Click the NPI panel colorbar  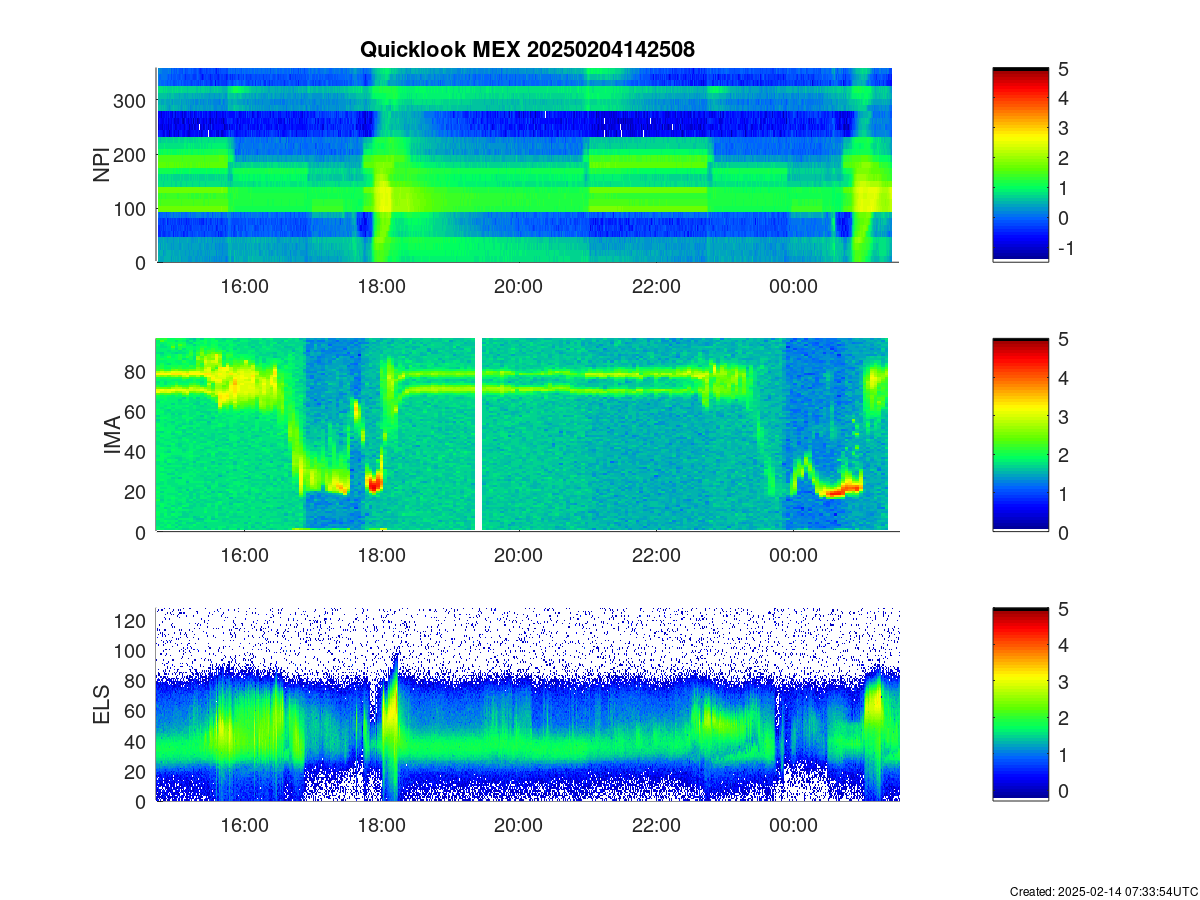(x=1020, y=165)
